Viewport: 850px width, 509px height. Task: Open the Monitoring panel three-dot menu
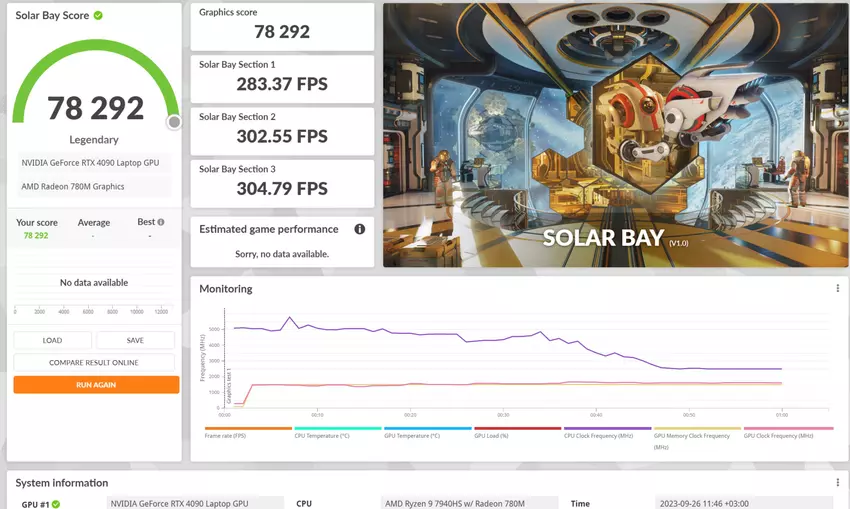click(837, 289)
